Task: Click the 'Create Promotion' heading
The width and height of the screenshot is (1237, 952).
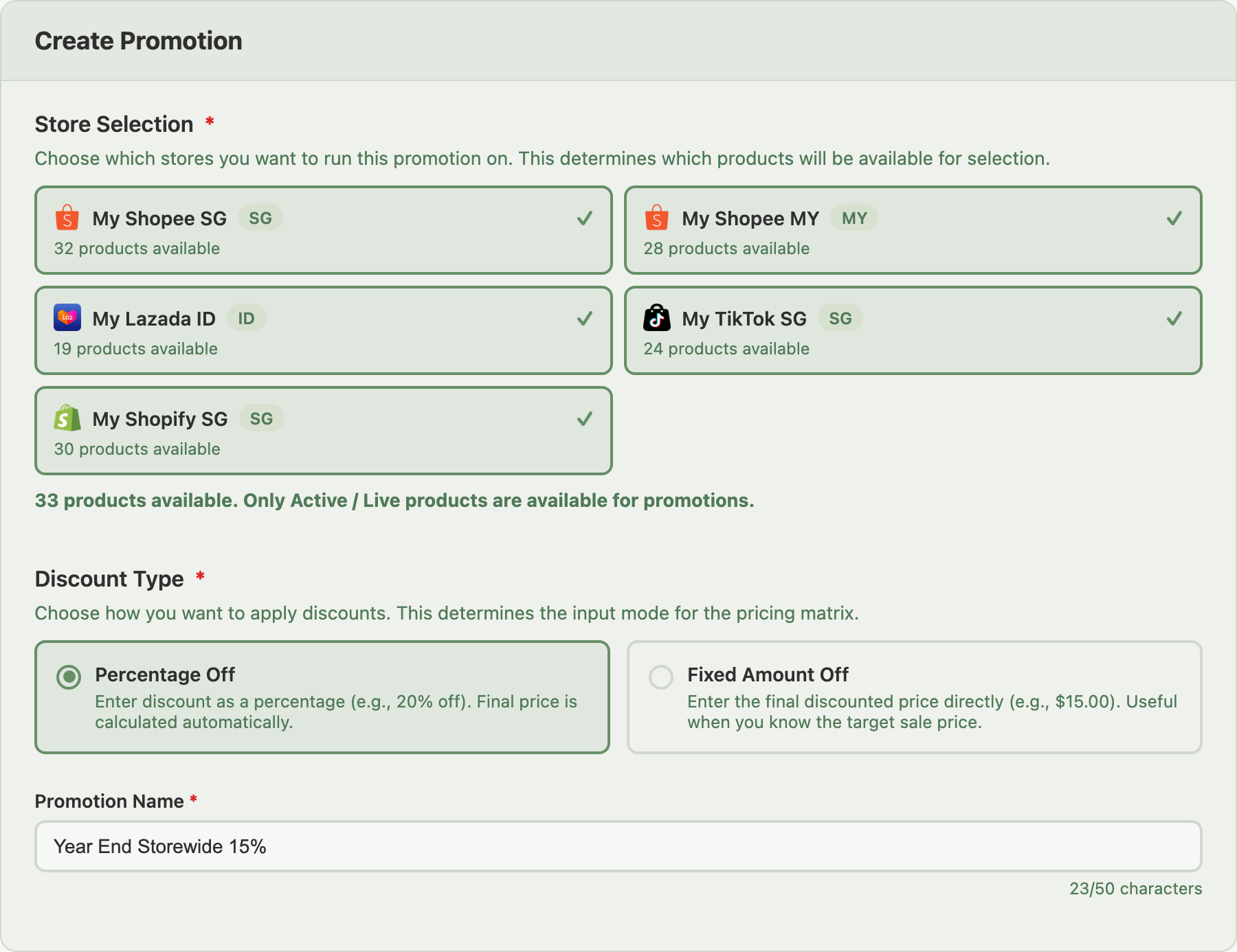Action: coord(139,41)
